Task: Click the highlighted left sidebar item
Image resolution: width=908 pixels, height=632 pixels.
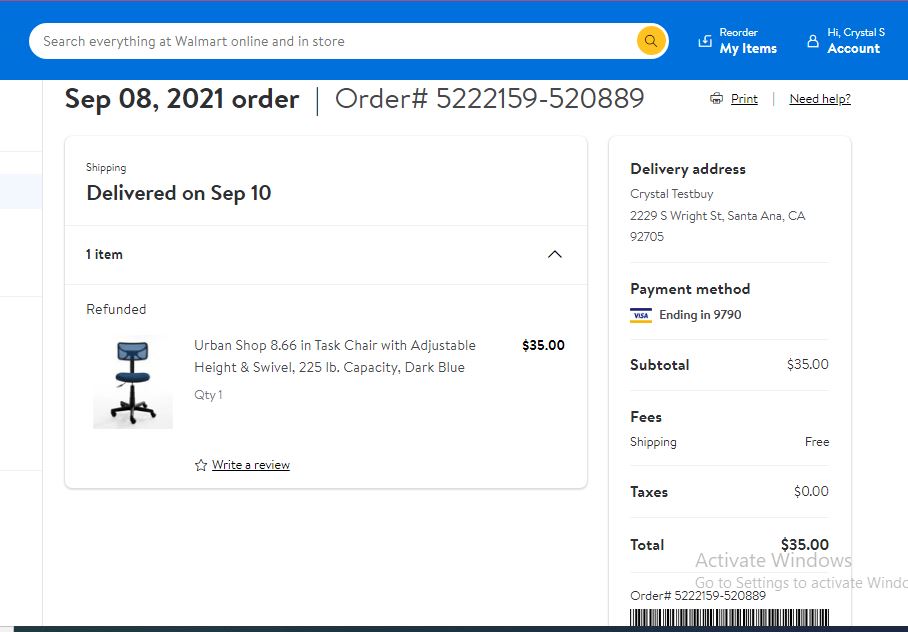Action: 21,191
